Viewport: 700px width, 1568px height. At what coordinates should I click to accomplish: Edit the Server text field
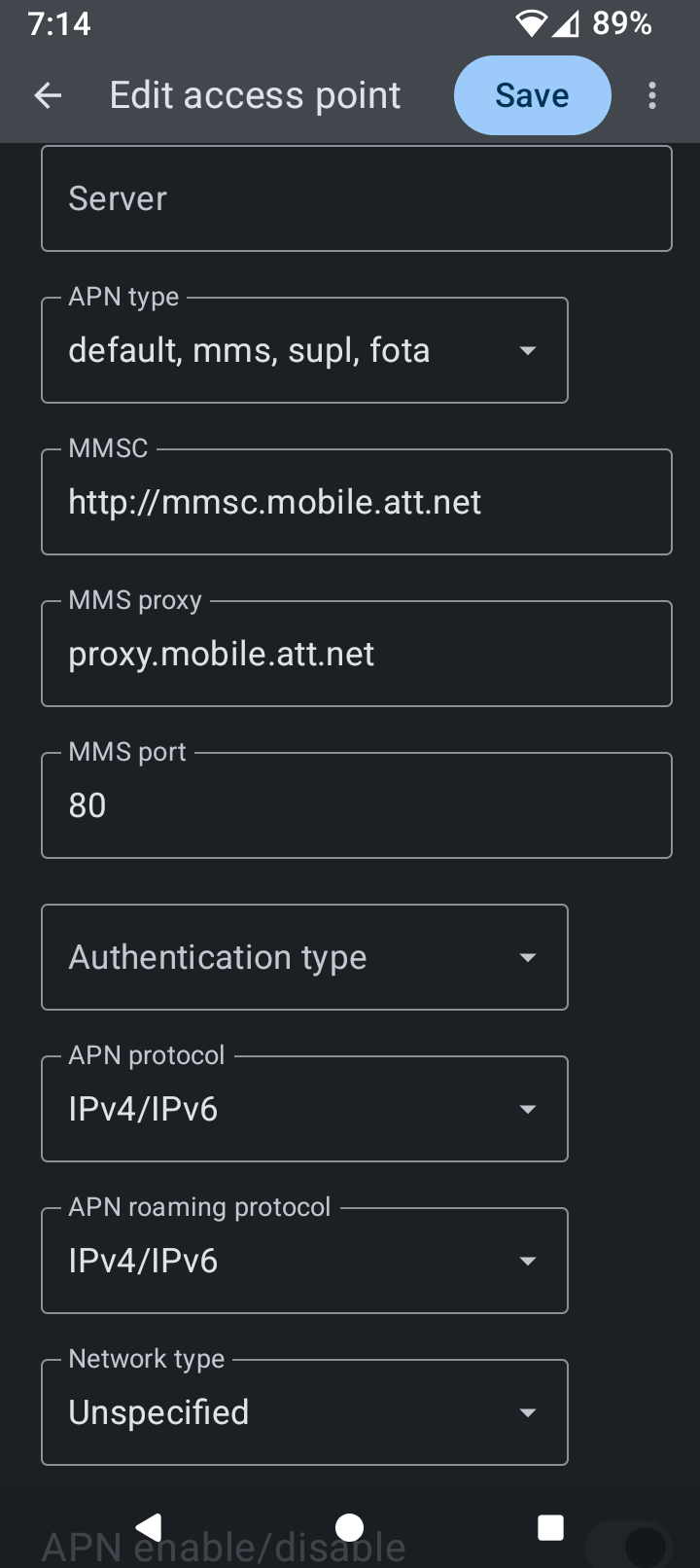pos(357,198)
